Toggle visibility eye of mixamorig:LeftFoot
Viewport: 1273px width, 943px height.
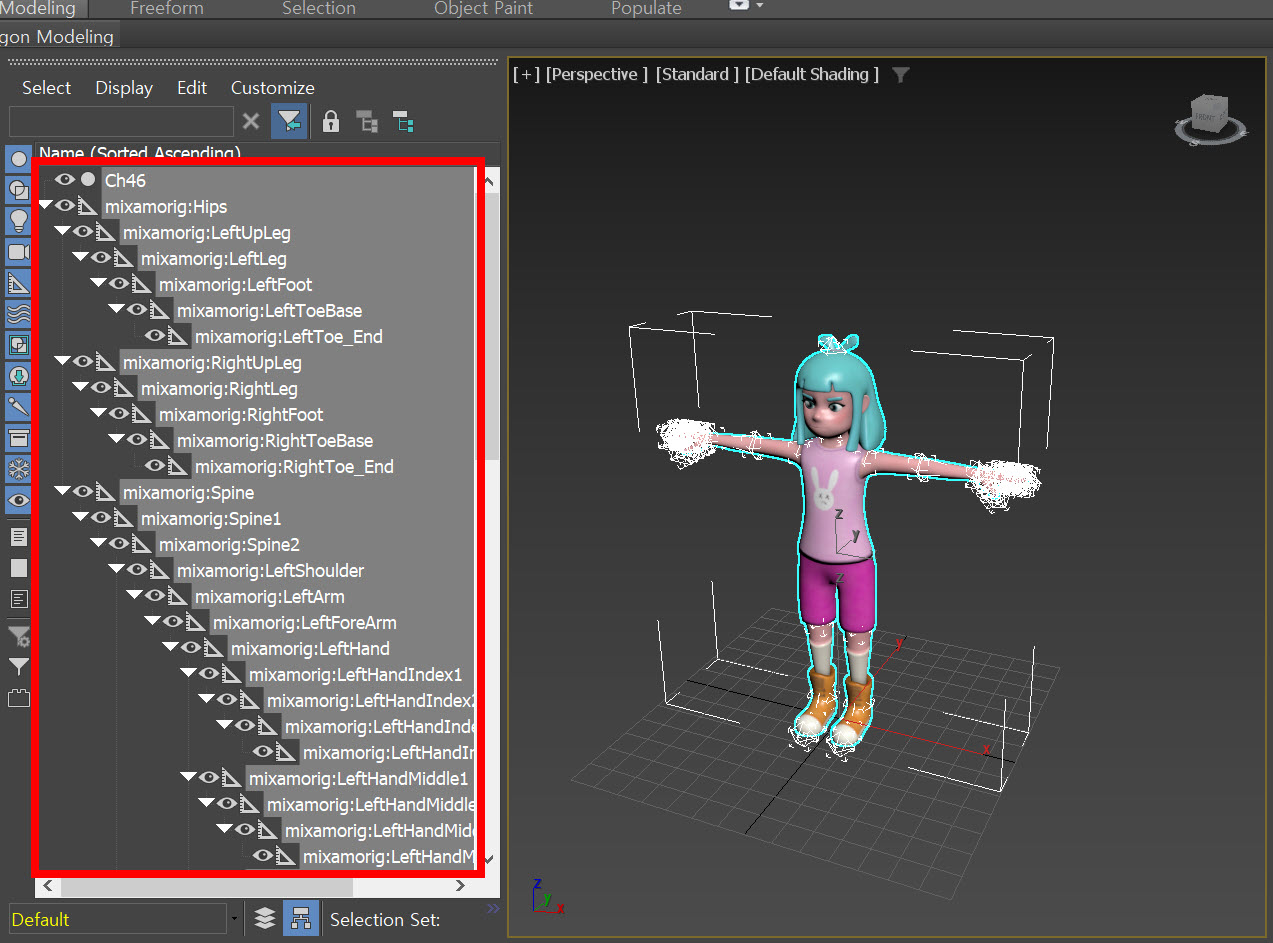(119, 284)
